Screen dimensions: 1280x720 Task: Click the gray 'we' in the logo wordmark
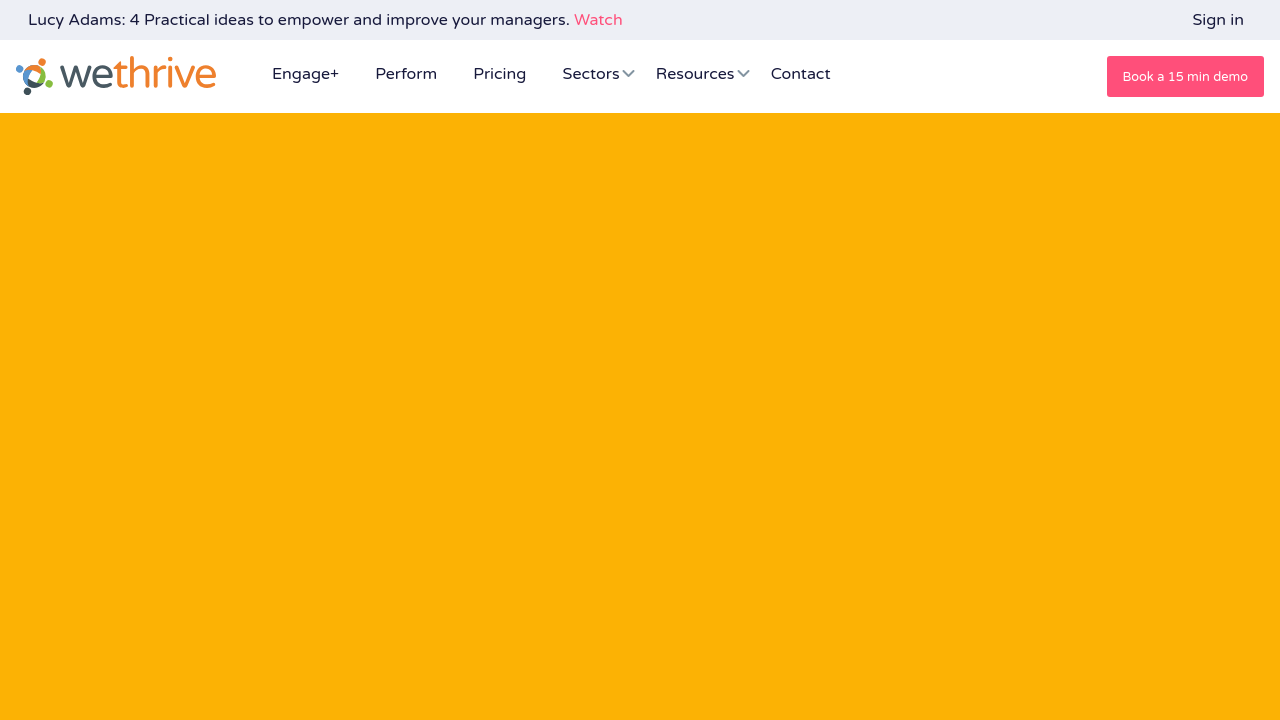point(86,76)
